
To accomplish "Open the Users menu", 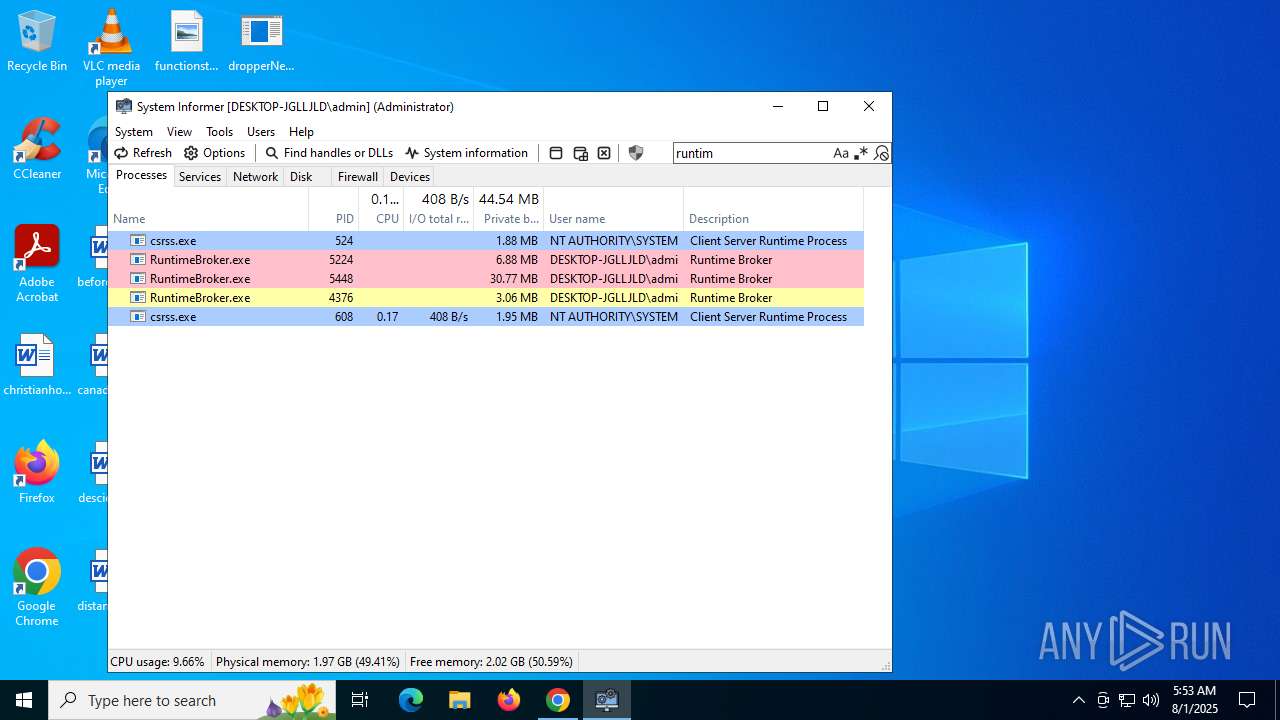I will [261, 131].
